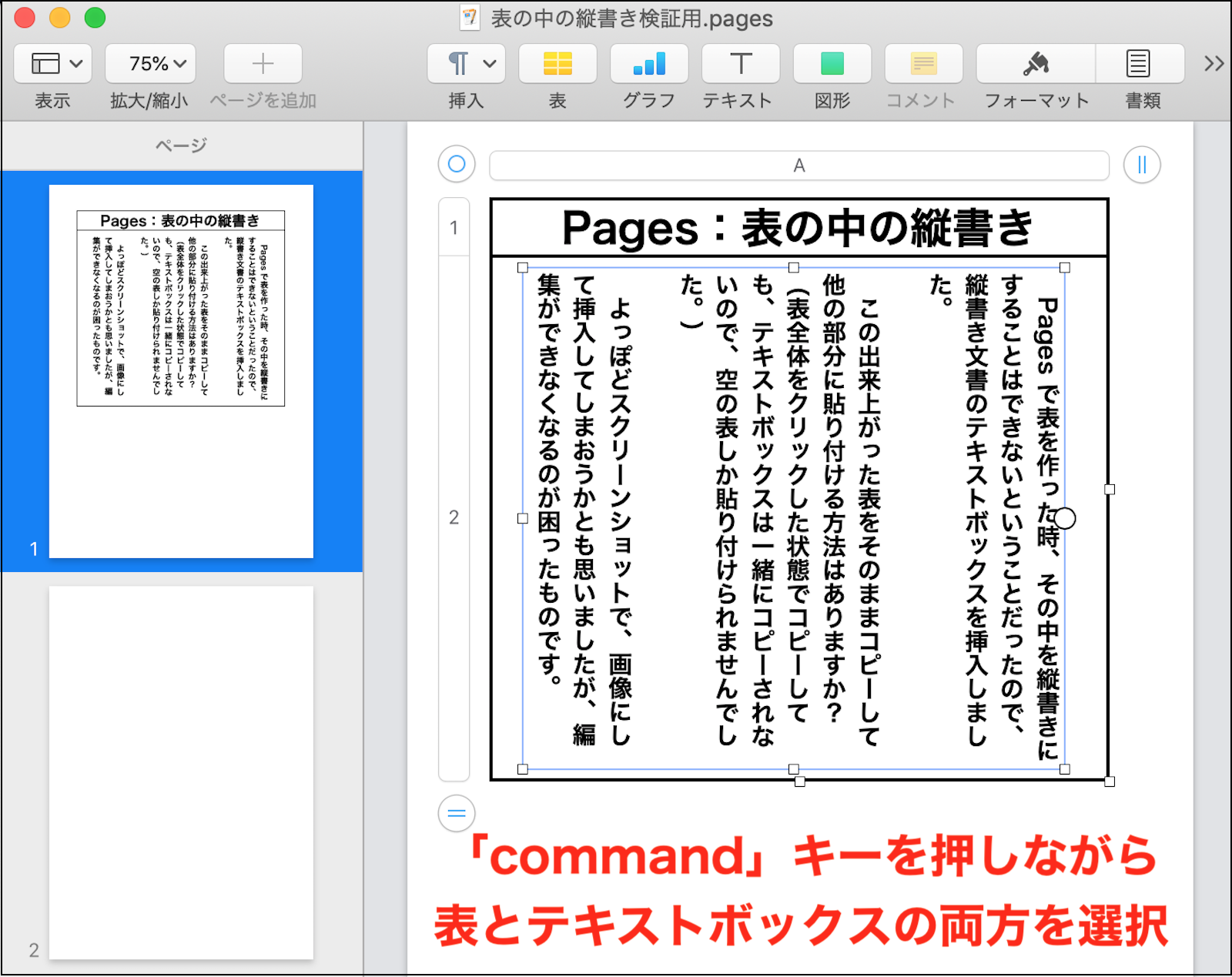Image resolution: width=1232 pixels, height=977 pixels.
Task: Click the add row handle below table
Action: point(457,813)
